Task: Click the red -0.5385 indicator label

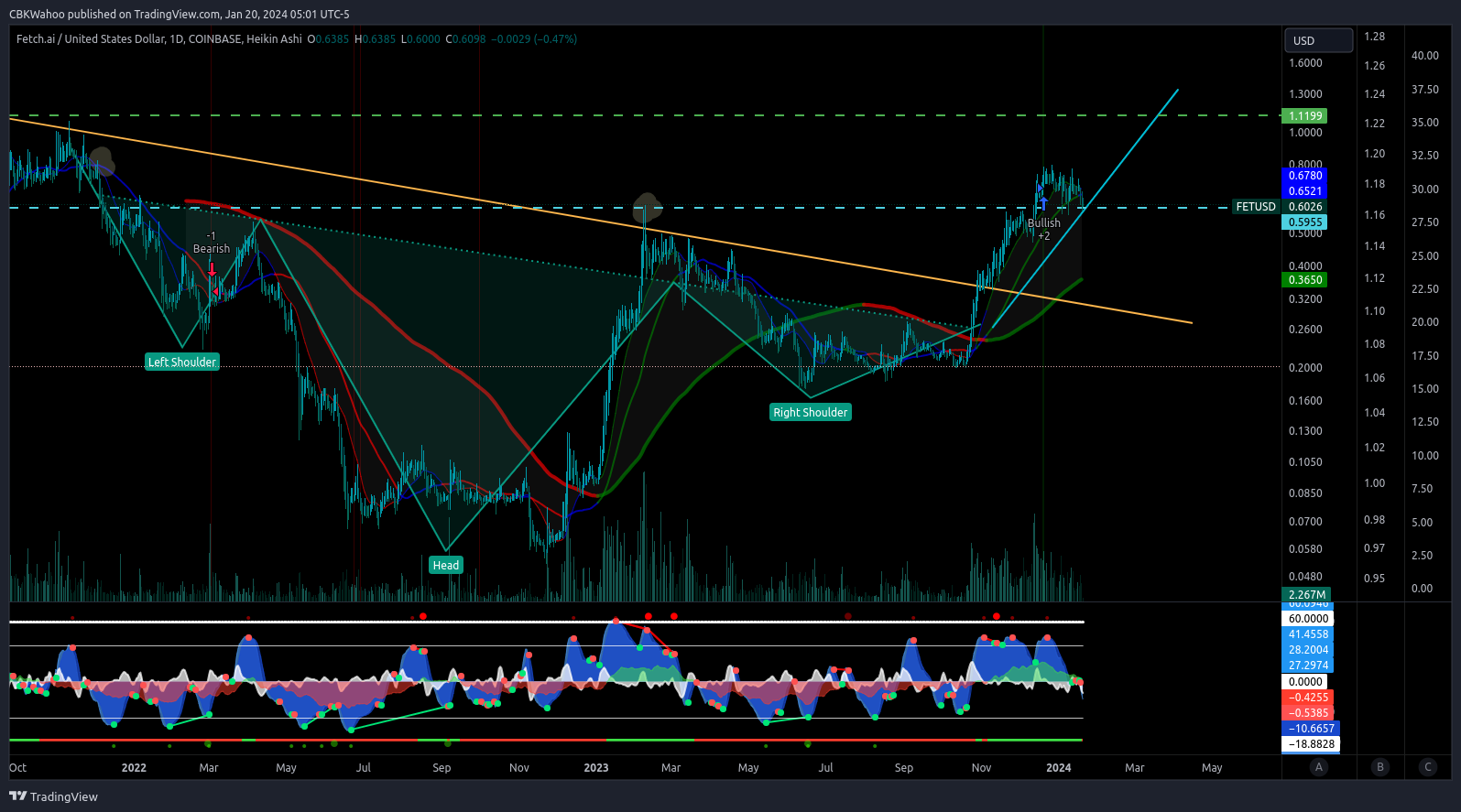Action: click(1308, 713)
